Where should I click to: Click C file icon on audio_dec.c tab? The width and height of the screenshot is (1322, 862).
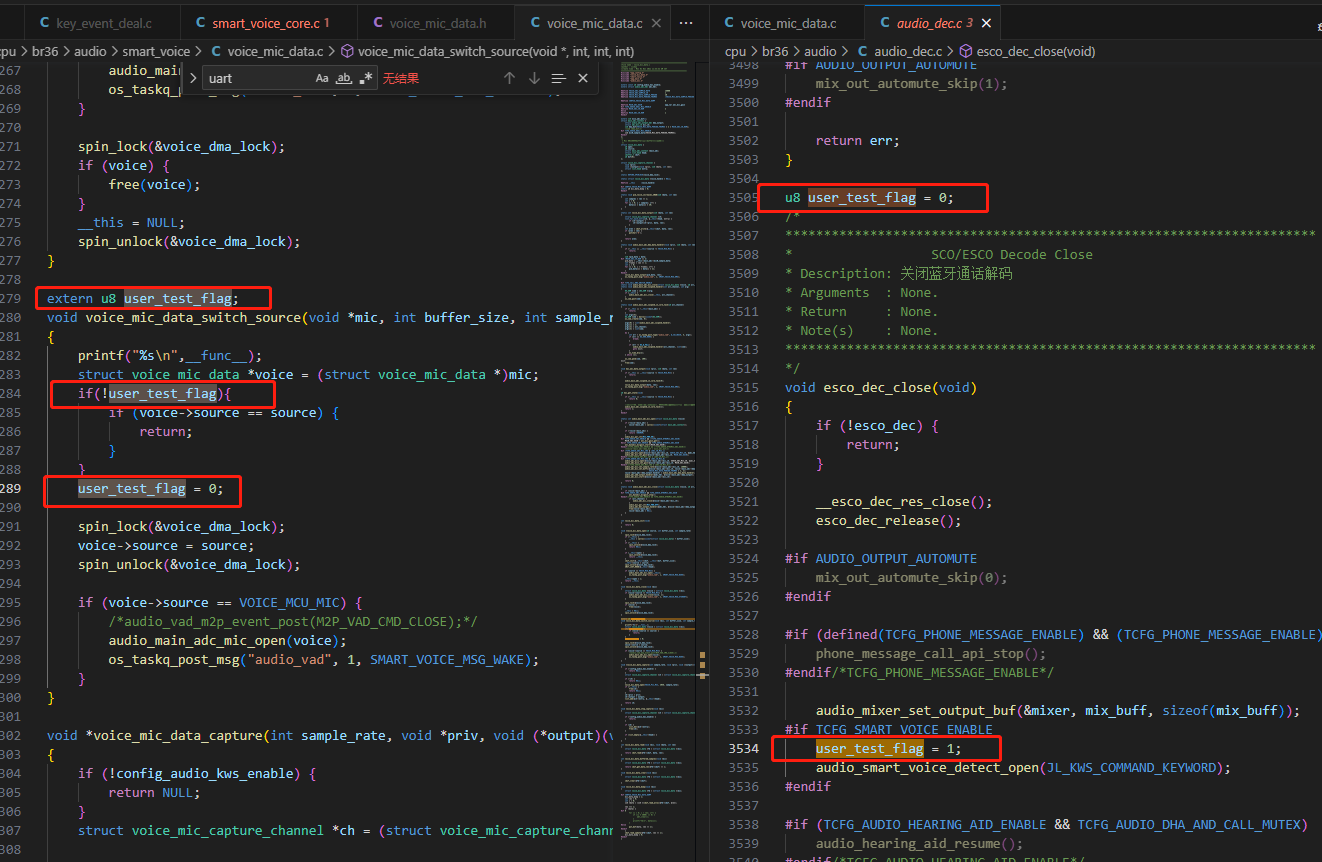coord(884,22)
